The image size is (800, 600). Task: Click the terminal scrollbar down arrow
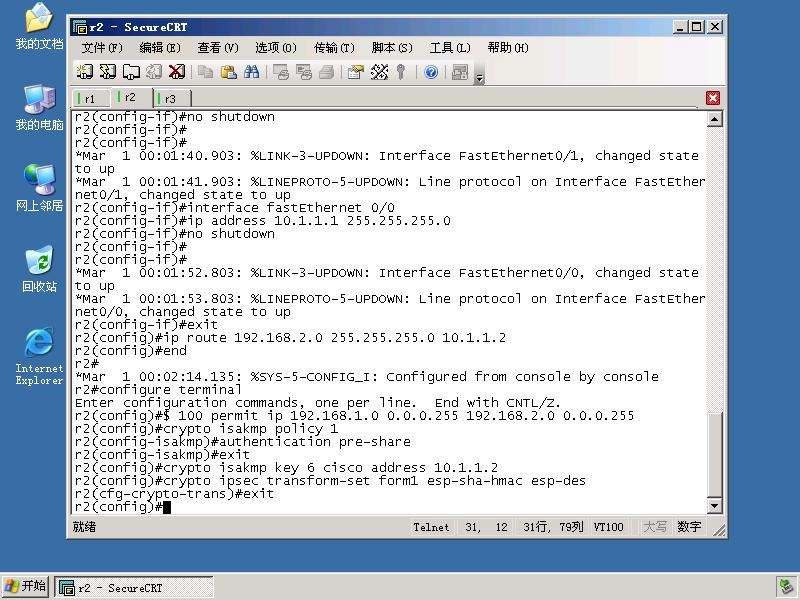714,506
